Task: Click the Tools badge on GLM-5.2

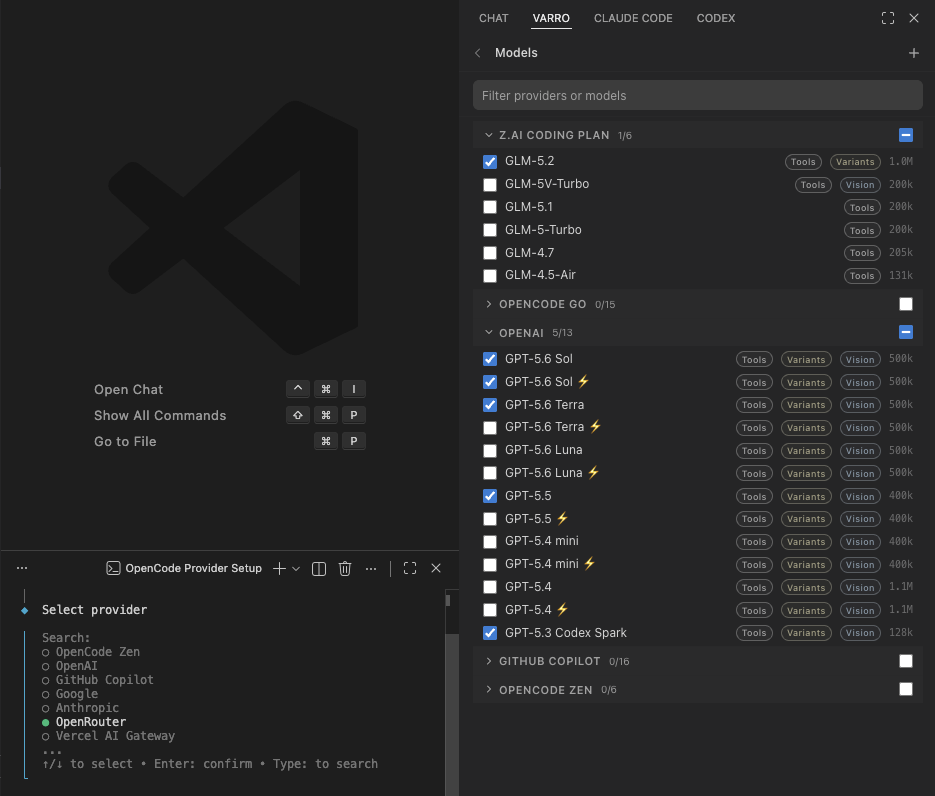Action: (803, 162)
